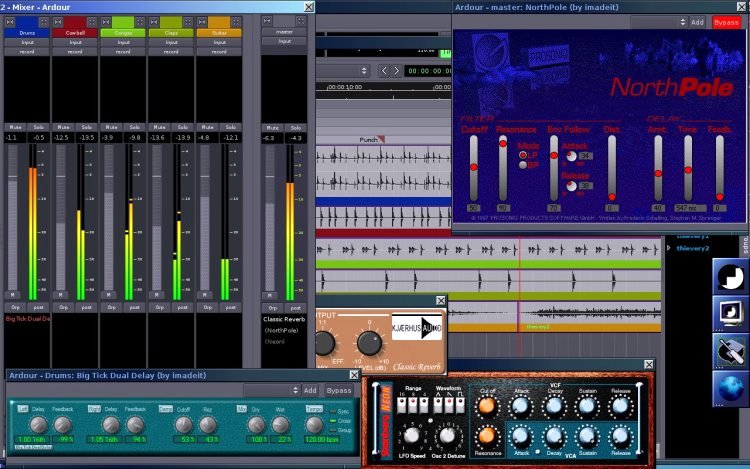The width and height of the screenshot is (750, 469).
Task: Click the narrow-strip icon on Cowbell channel
Action: pos(58,22)
